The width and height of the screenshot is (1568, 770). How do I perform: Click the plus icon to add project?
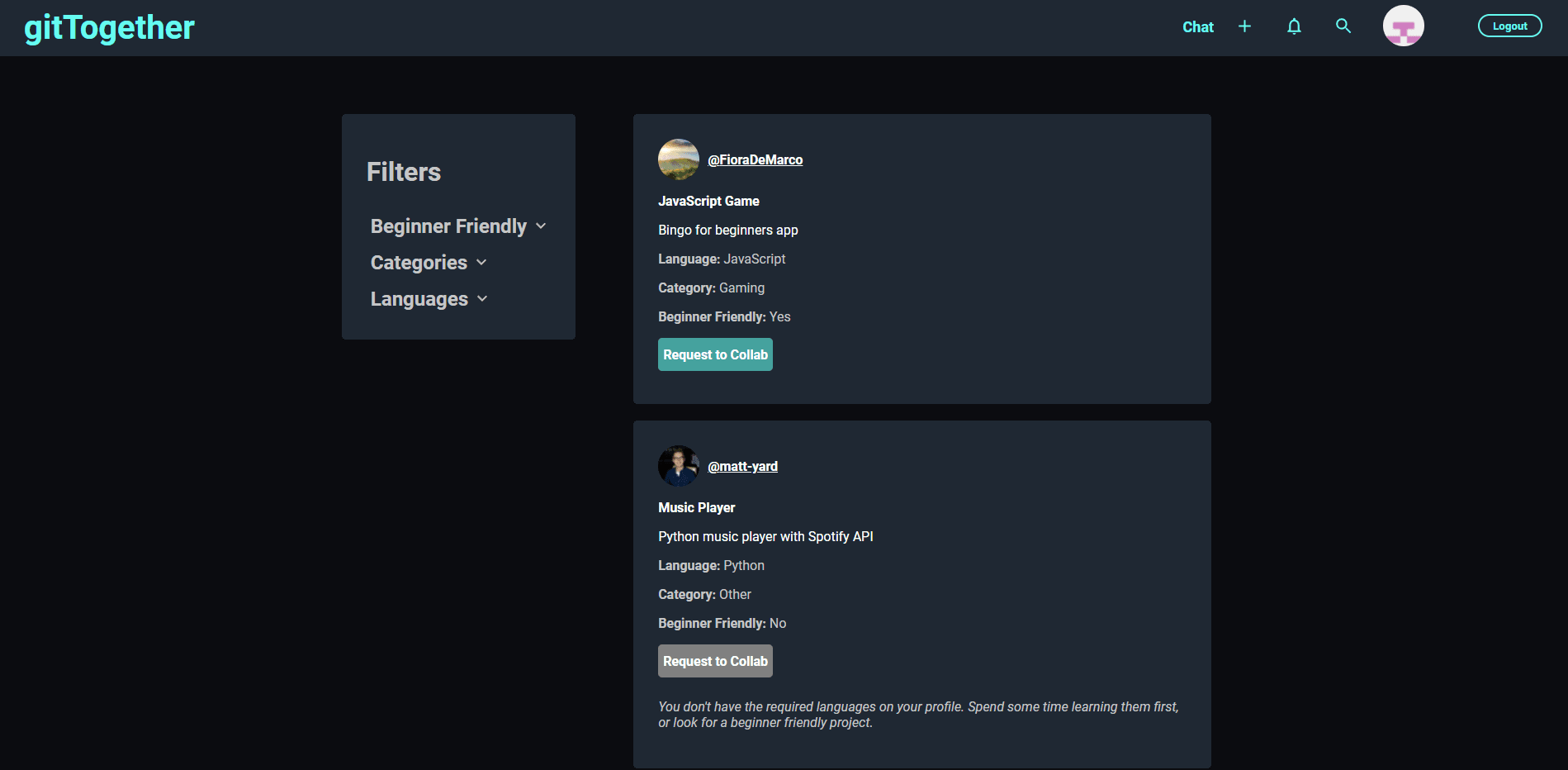pyautogui.click(x=1244, y=26)
